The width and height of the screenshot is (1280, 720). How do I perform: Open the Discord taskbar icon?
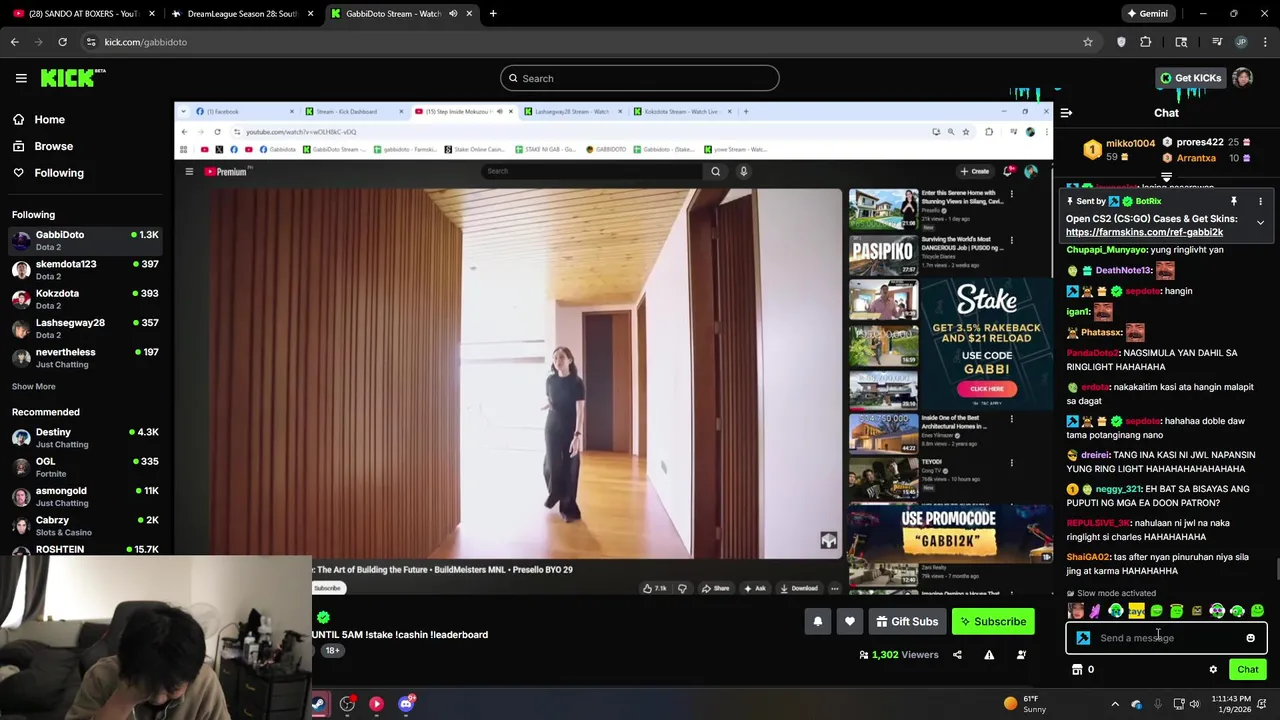pos(406,704)
